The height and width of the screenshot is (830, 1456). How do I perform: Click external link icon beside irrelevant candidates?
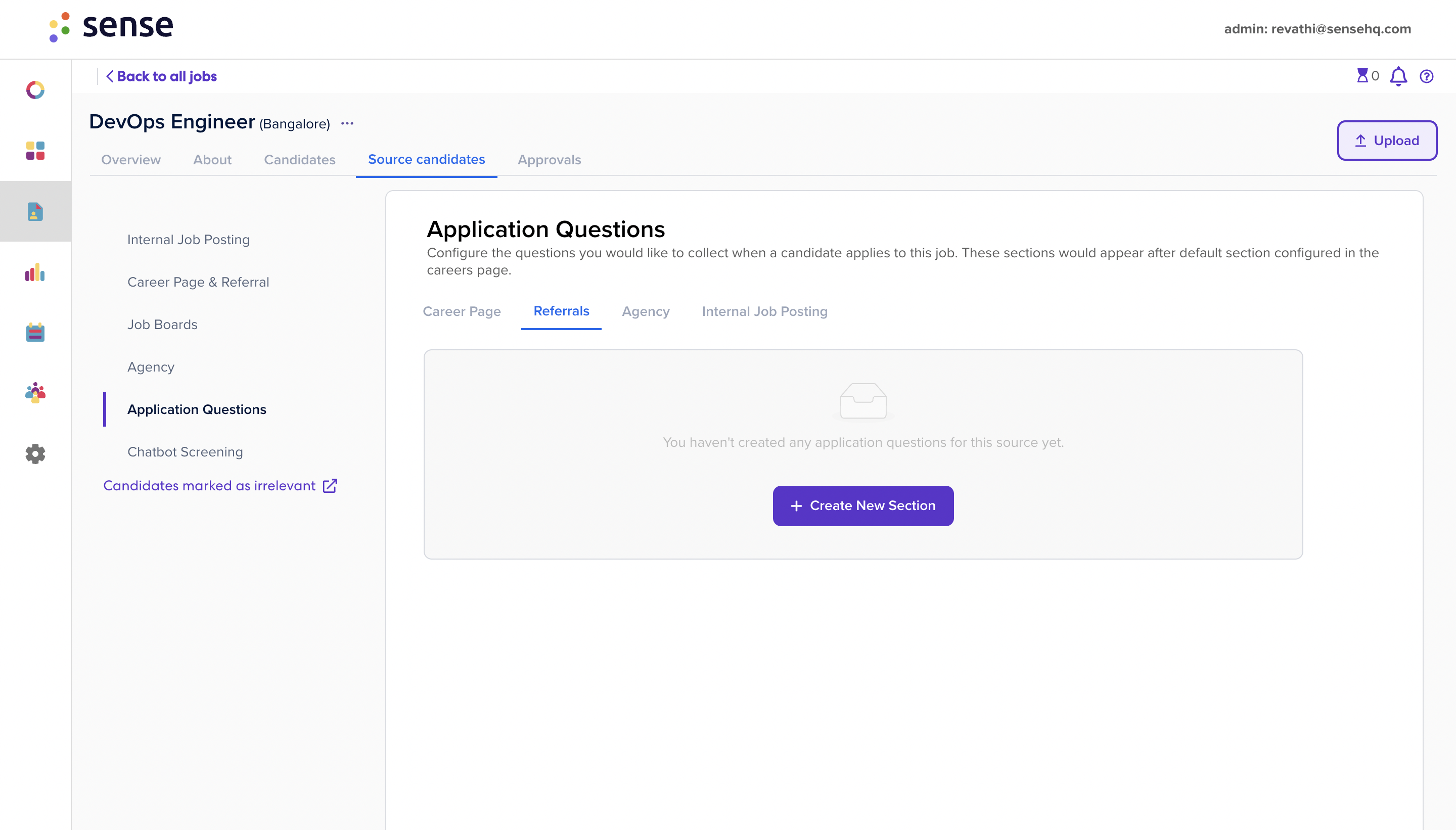tap(330, 486)
